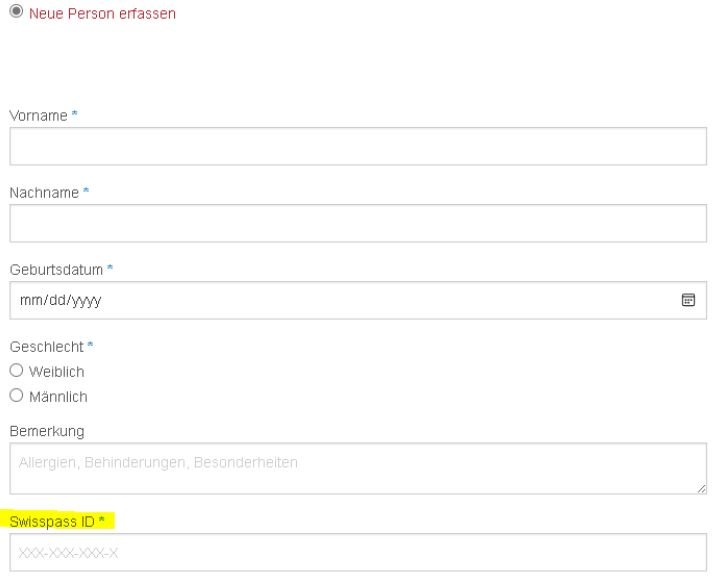Screen dimensions: 719x578
Task: Choose the Männlich gender radio button
Action: coord(16,395)
